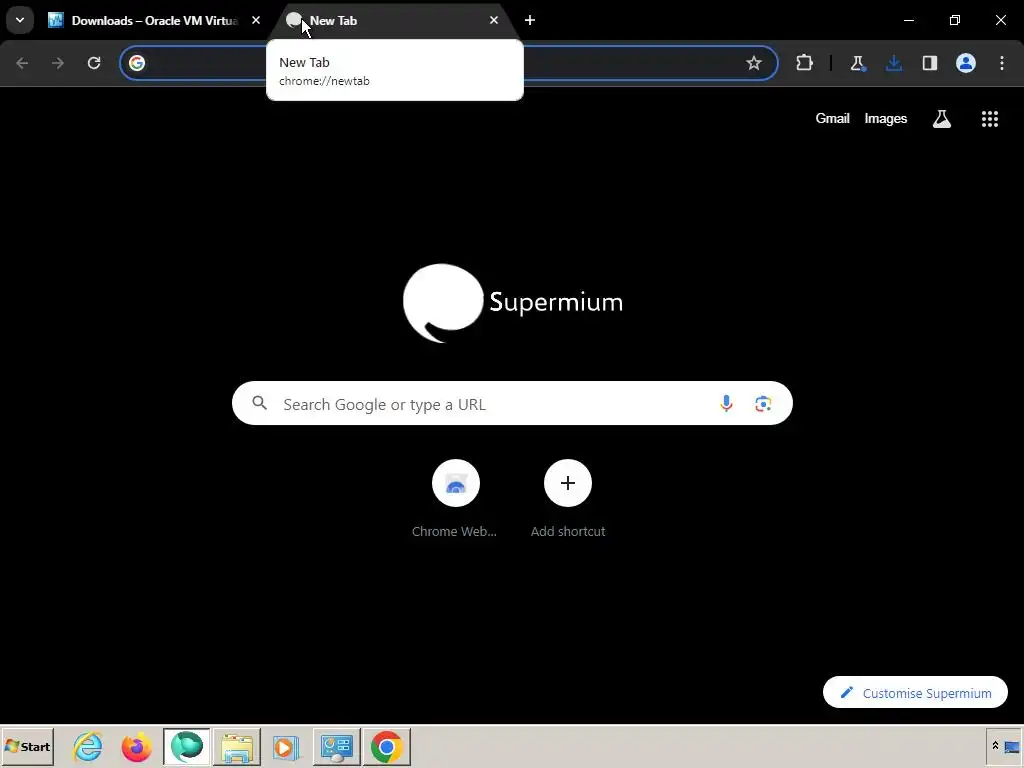
Task: Open the Gmail link
Action: pyautogui.click(x=832, y=119)
